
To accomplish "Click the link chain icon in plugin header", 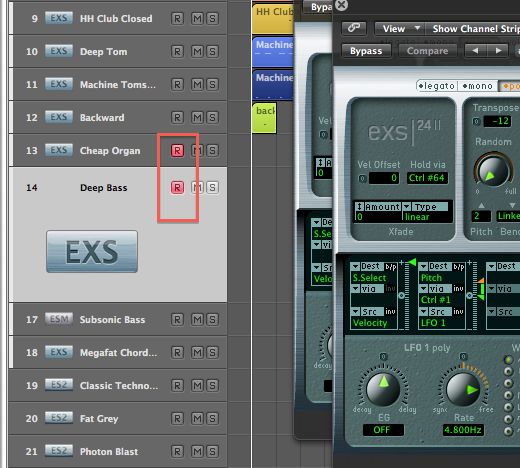I will (x=354, y=28).
